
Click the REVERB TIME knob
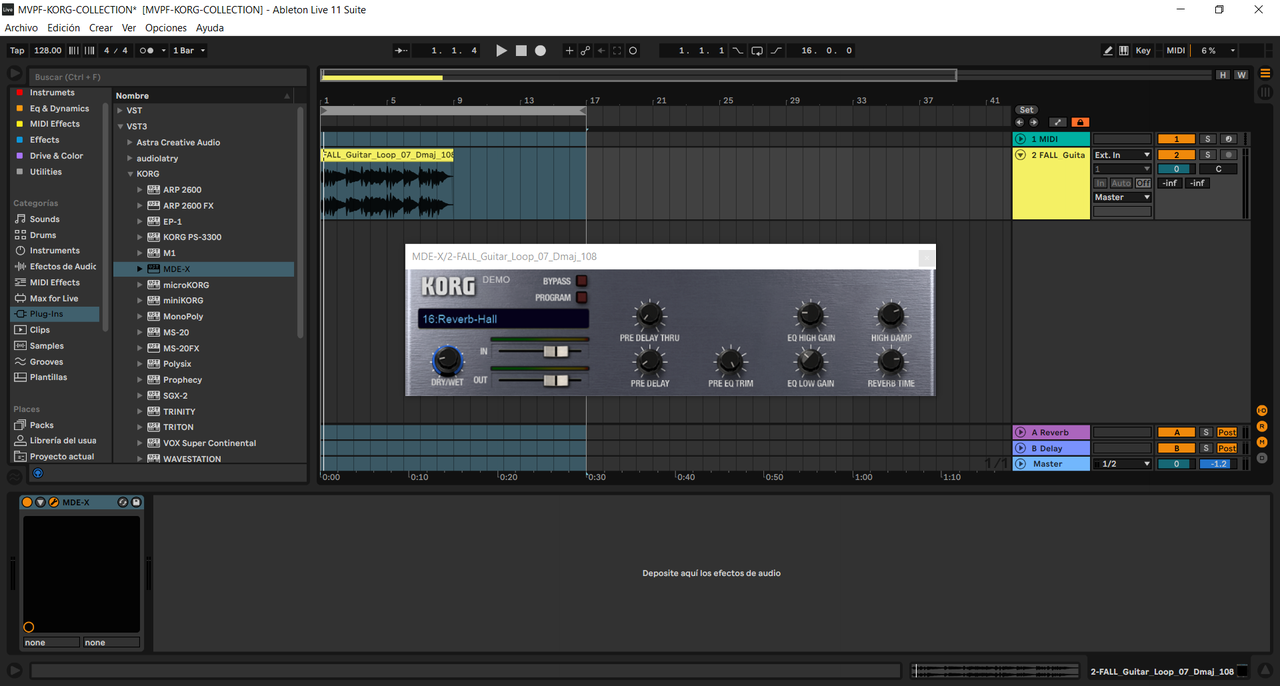[890, 361]
